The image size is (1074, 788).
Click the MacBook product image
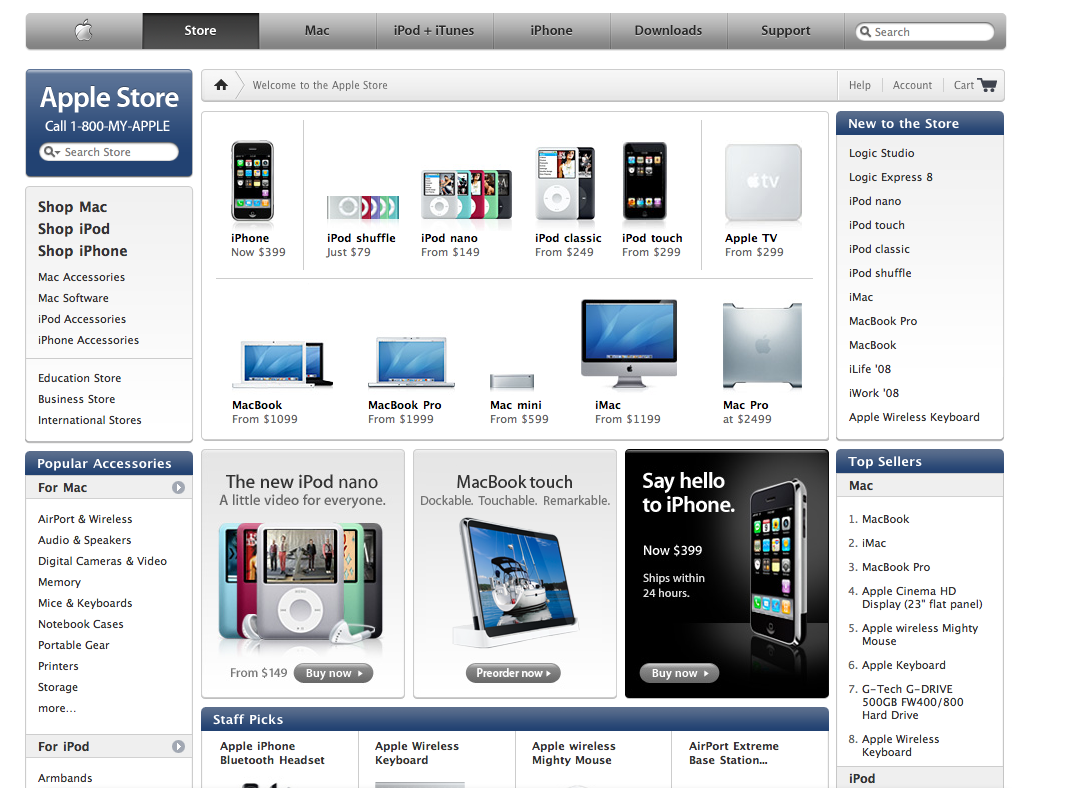pyautogui.click(x=282, y=364)
